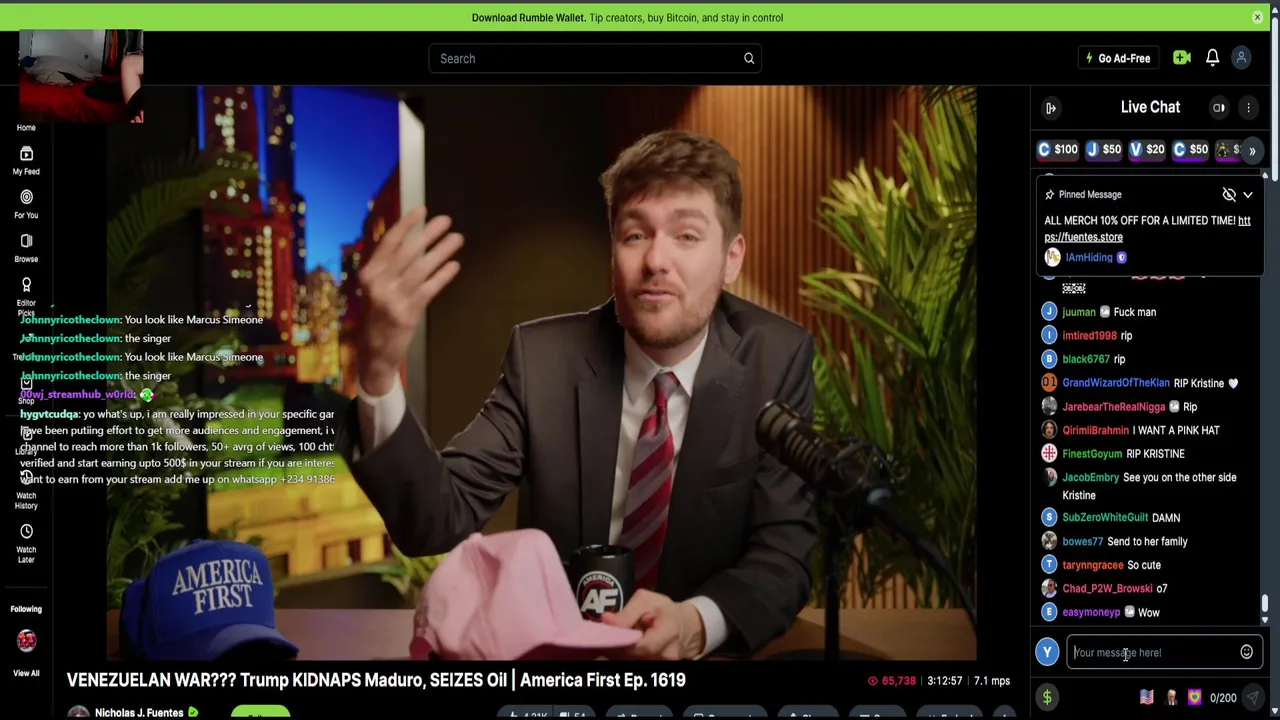This screenshot has width=1280, height=720.
Task: Click the $100 rant chip
Action: pyautogui.click(x=1058, y=149)
